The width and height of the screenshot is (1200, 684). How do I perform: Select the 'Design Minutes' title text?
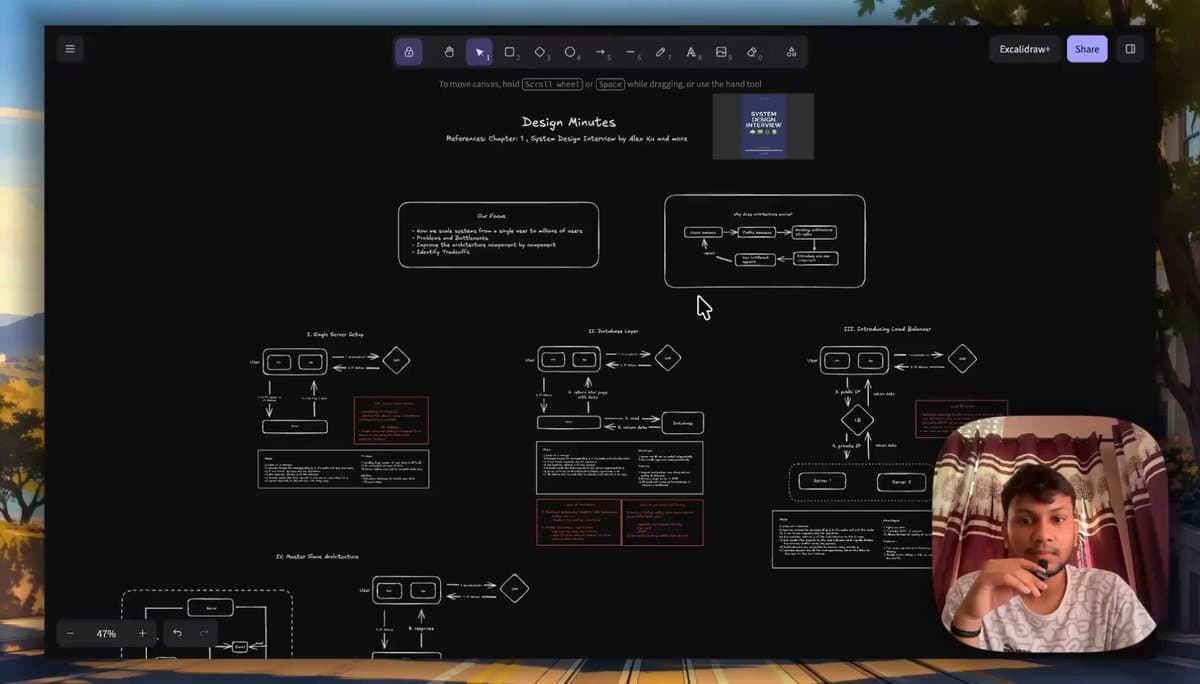569,122
